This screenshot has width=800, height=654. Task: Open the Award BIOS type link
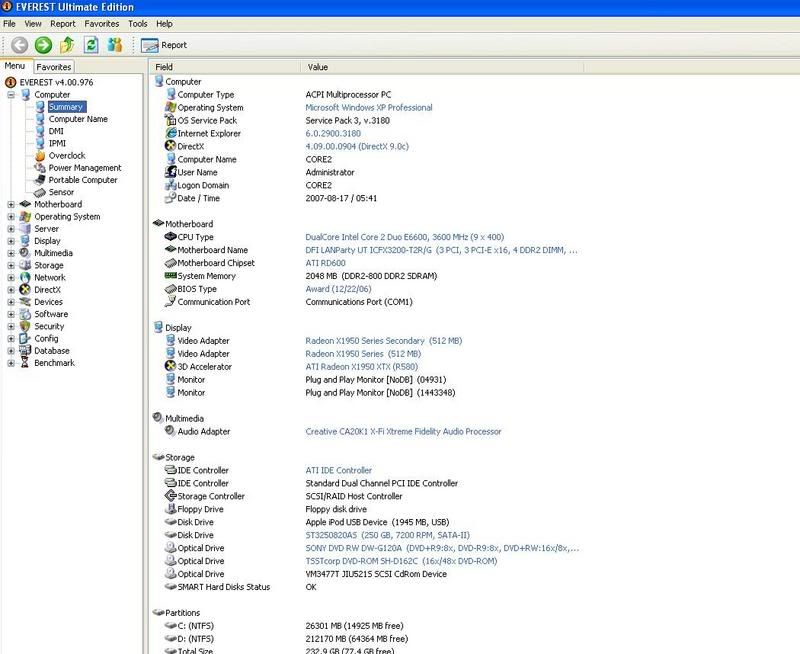[338, 289]
